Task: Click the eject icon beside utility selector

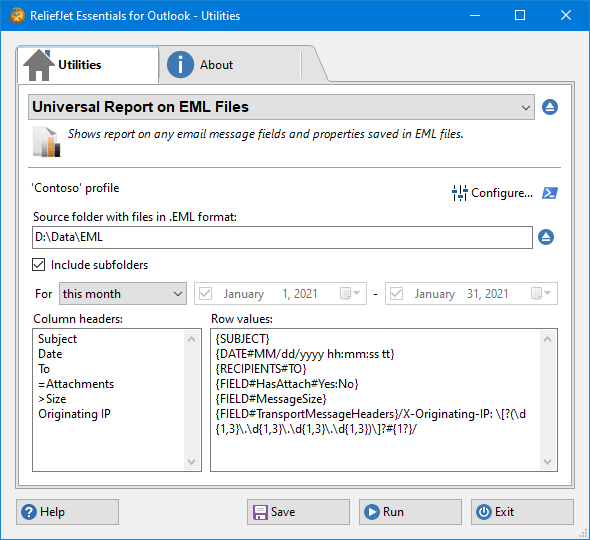Action: [549, 107]
